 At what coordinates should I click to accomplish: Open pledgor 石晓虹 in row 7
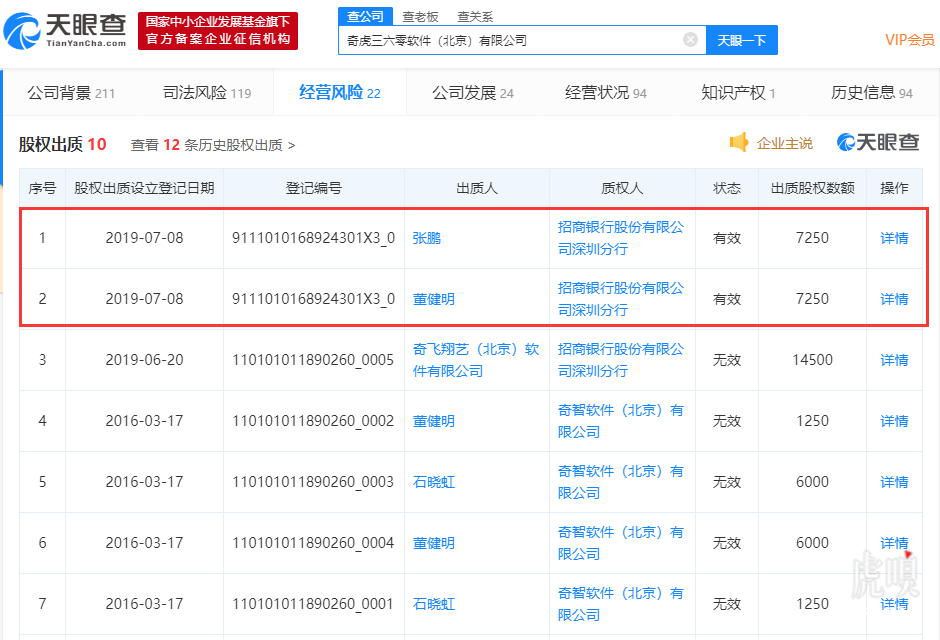click(433, 604)
